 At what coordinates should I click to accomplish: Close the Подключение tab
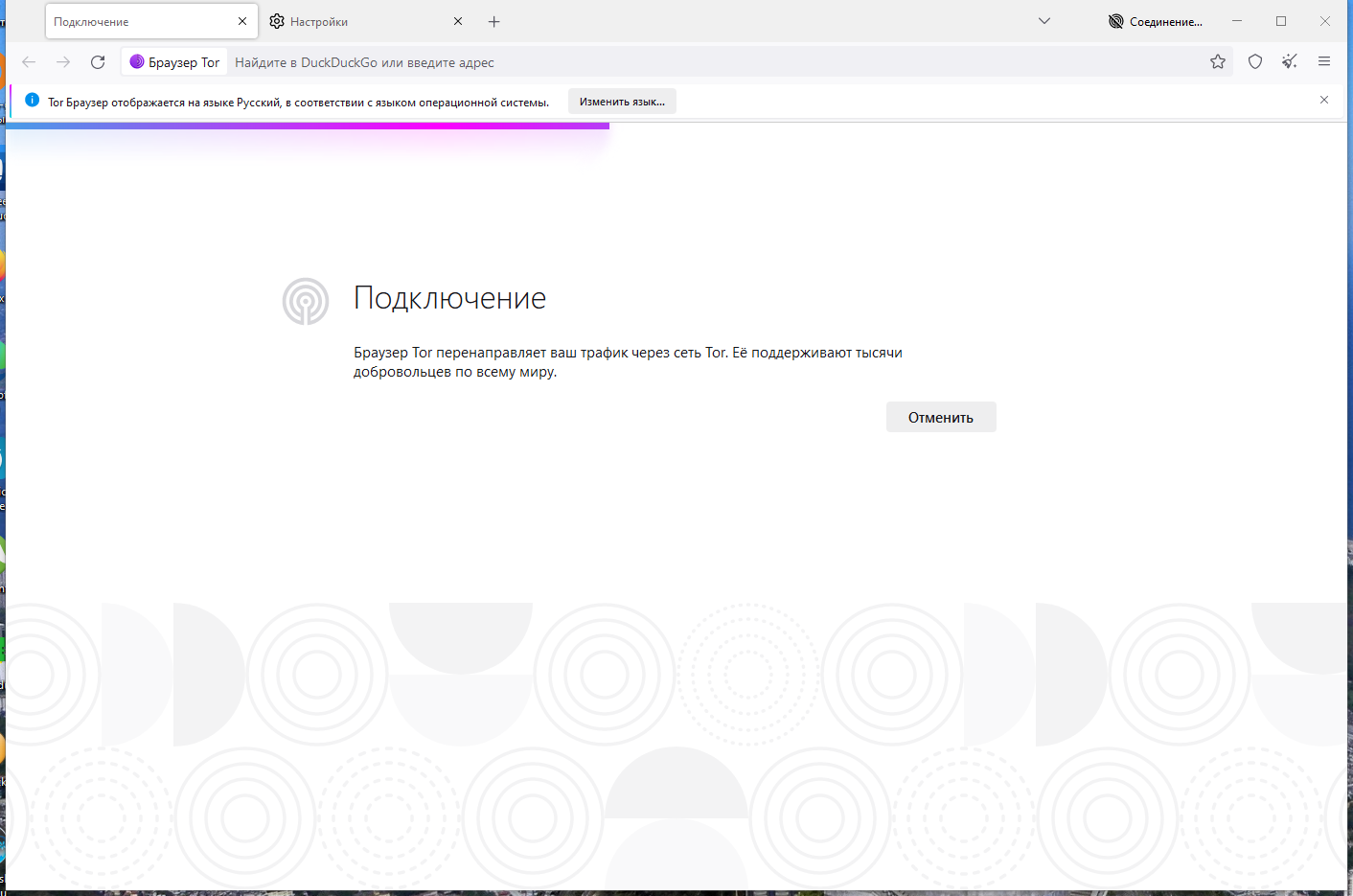(x=242, y=21)
